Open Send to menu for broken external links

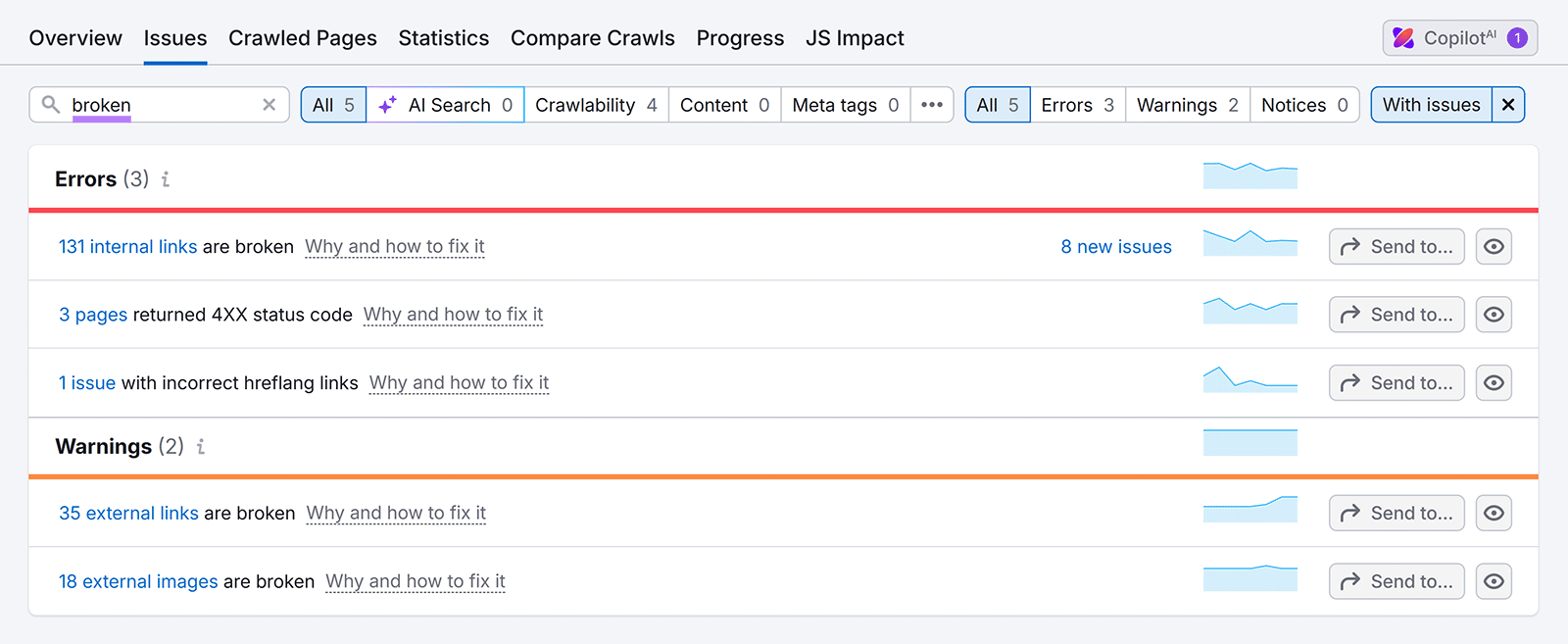pos(1396,513)
